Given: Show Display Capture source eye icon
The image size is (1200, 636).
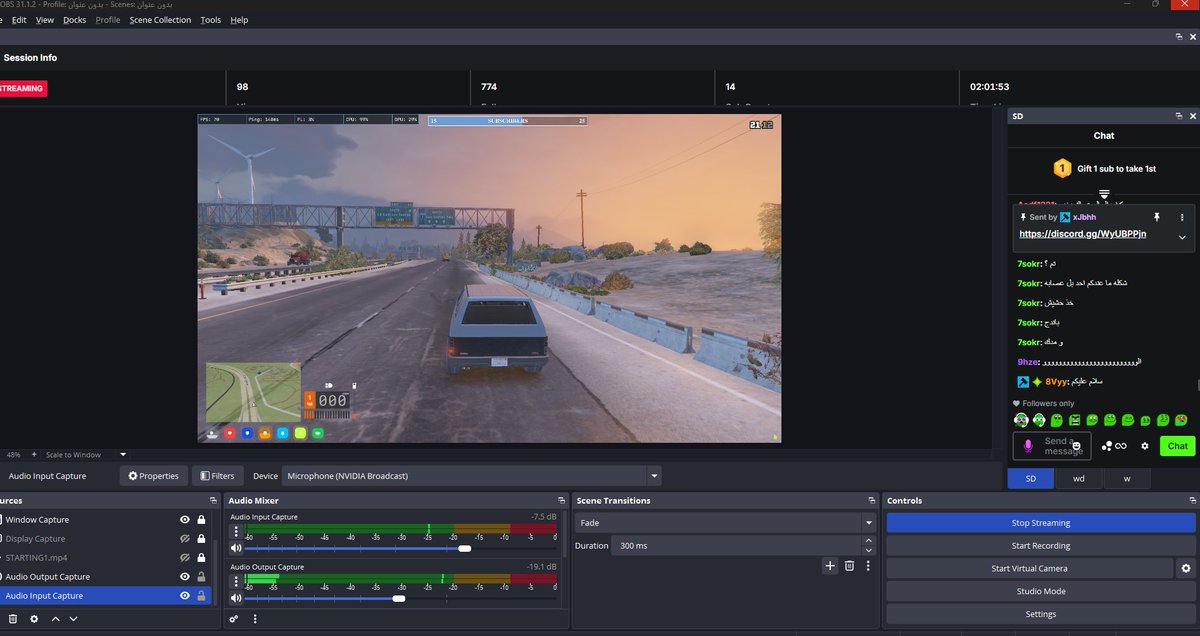Looking at the screenshot, I should tap(185, 539).
